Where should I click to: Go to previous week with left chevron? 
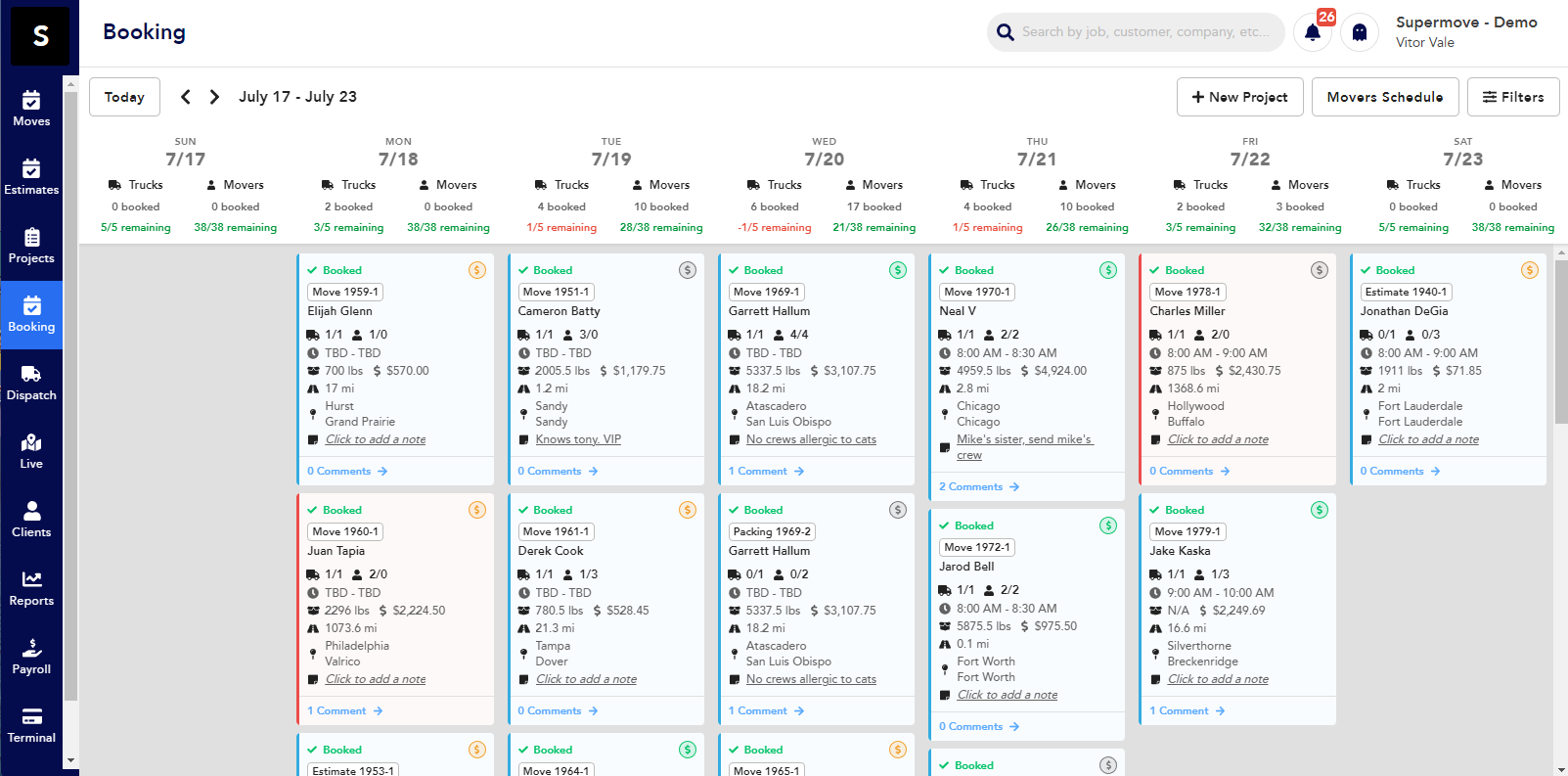(x=186, y=97)
